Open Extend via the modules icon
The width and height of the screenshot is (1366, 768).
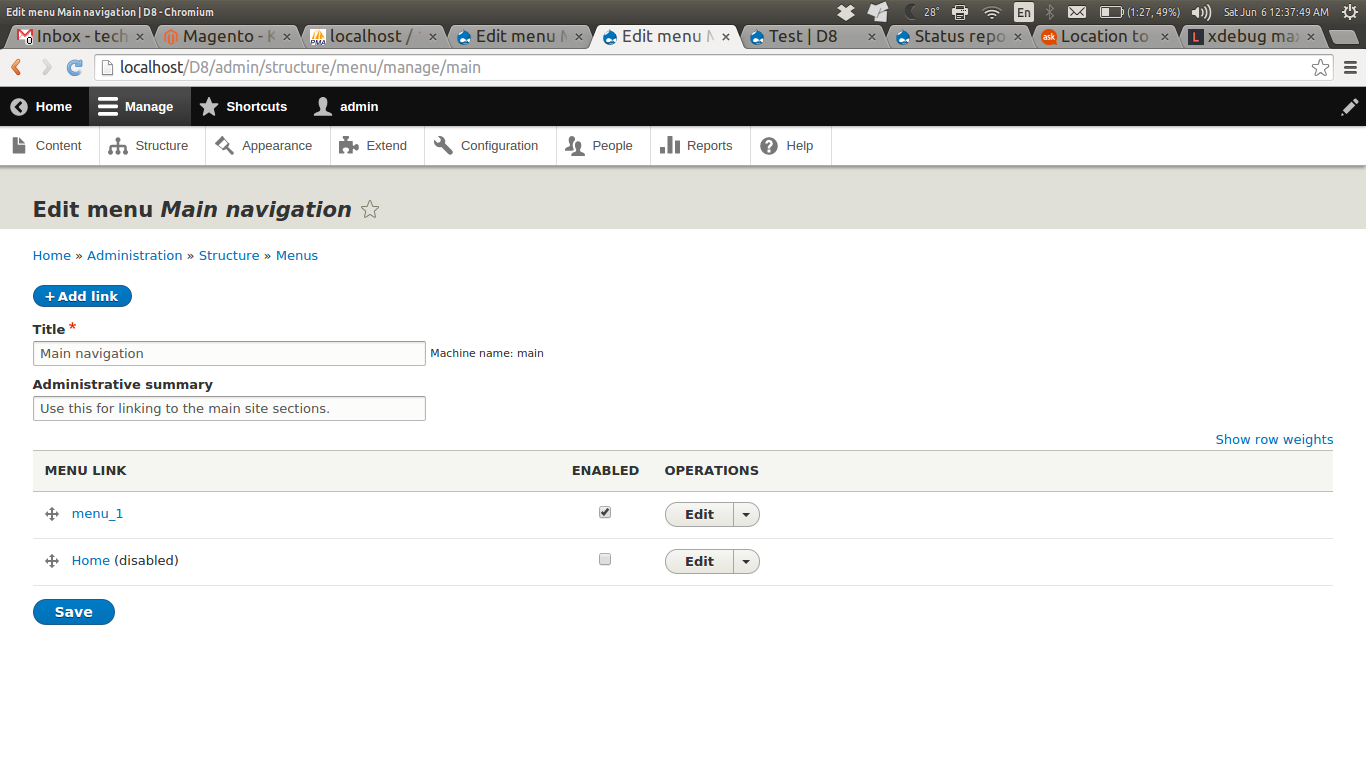point(348,145)
